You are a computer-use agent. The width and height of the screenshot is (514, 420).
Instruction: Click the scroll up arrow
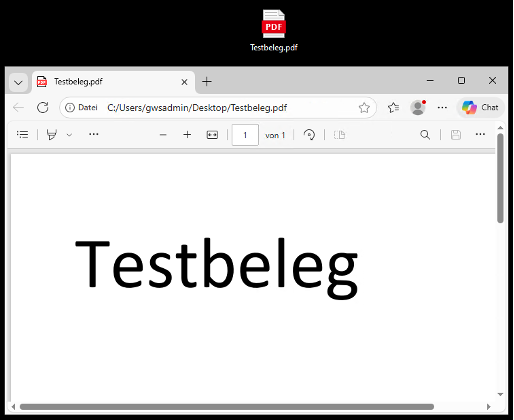(x=500, y=128)
